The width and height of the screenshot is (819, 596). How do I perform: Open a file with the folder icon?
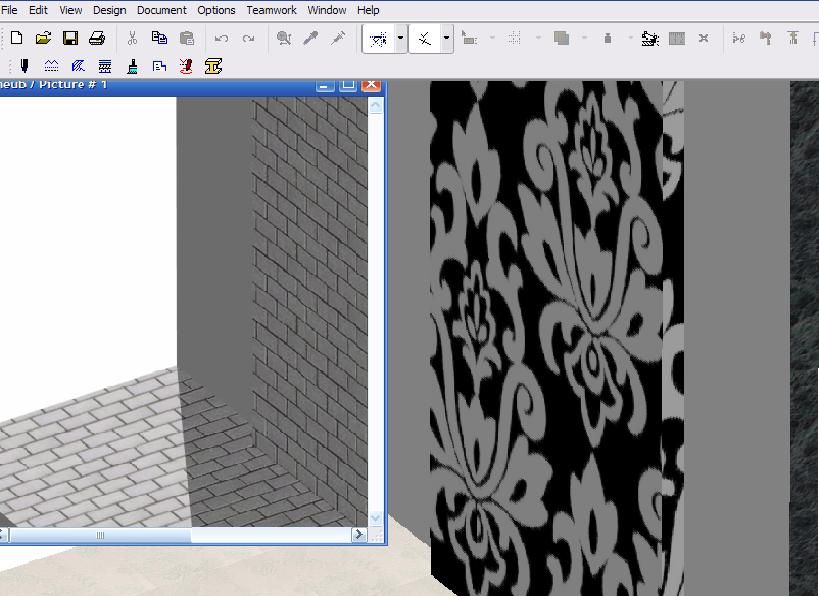pyautogui.click(x=43, y=38)
